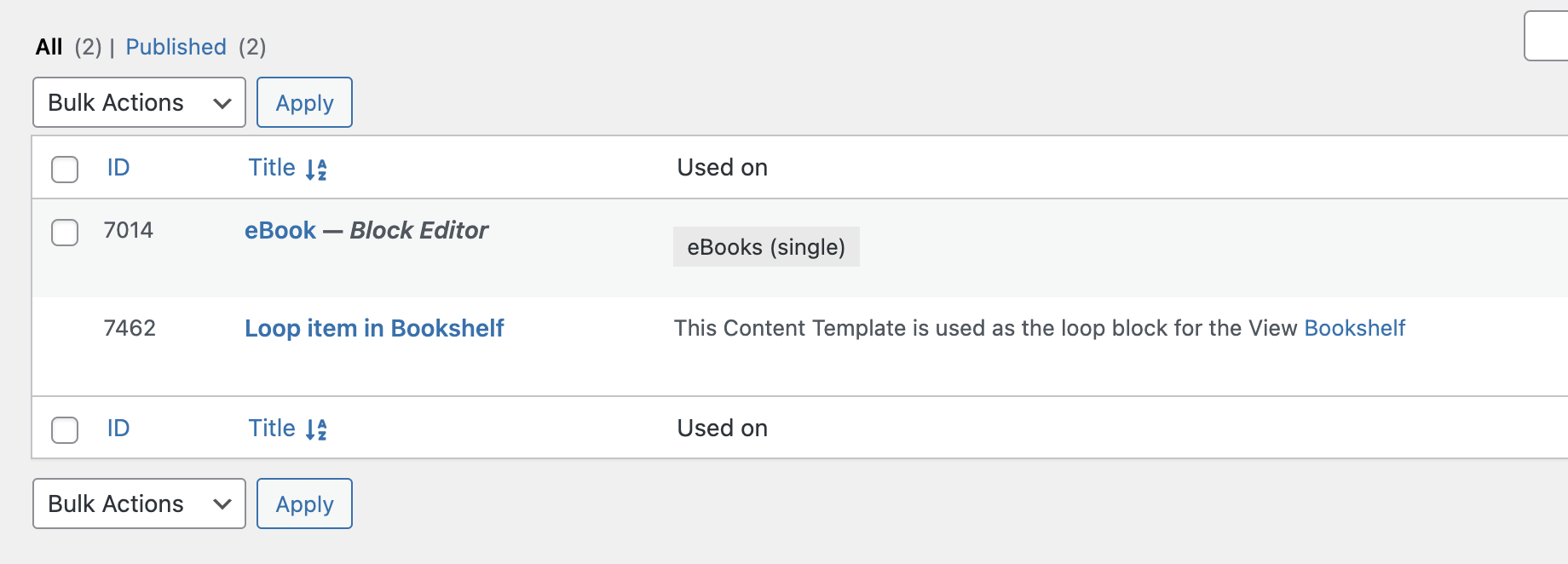
Task: Open the eBook content template
Action: [280, 230]
